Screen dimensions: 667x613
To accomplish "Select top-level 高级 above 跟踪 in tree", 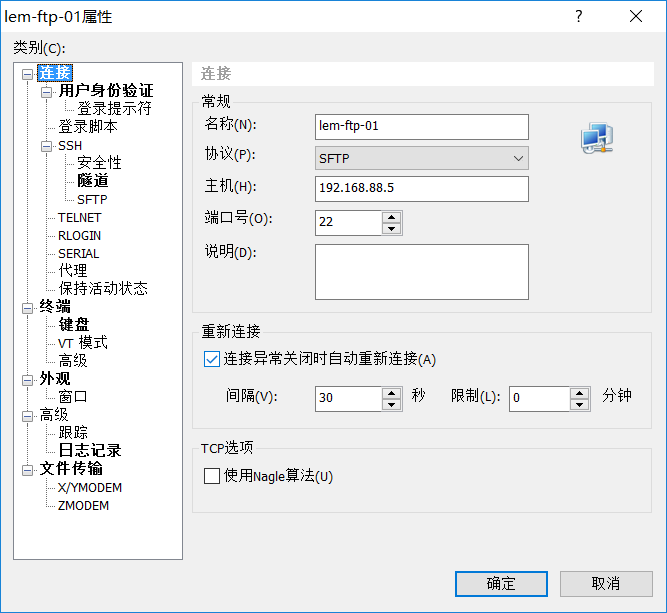I will coord(54,415).
